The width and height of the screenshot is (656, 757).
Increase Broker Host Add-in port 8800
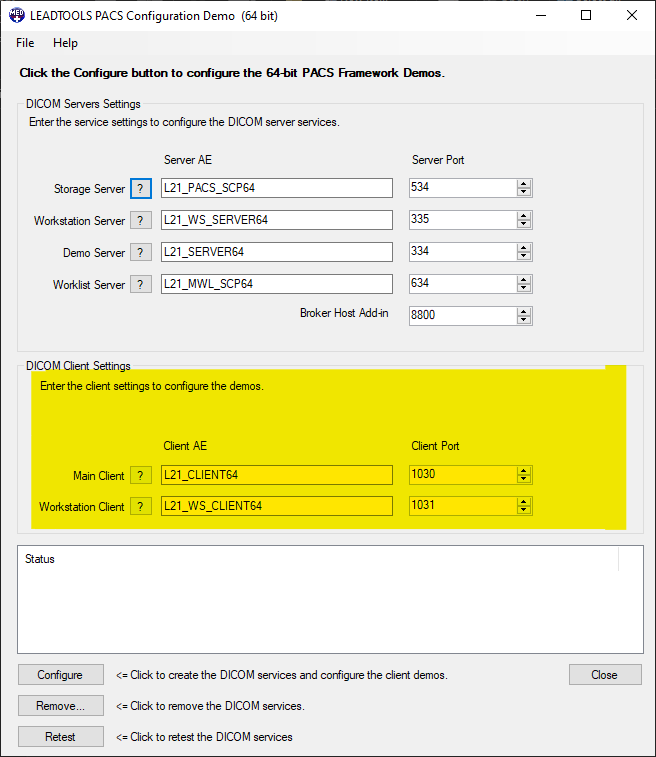(524, 311)
